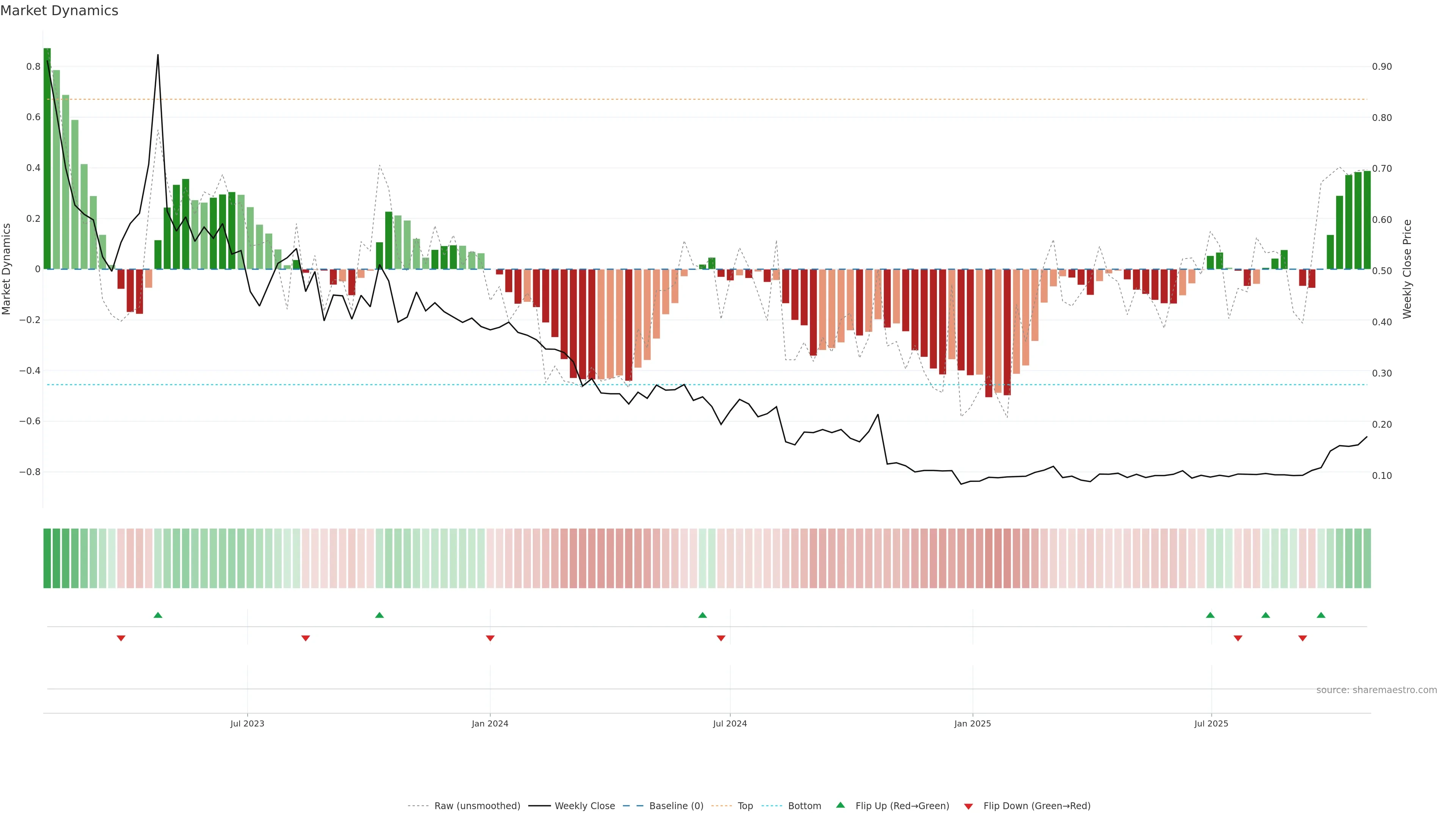This screenshot has width=1456, height=819.
Task: Click the Top legend label
Action: [x=745, y=806]
